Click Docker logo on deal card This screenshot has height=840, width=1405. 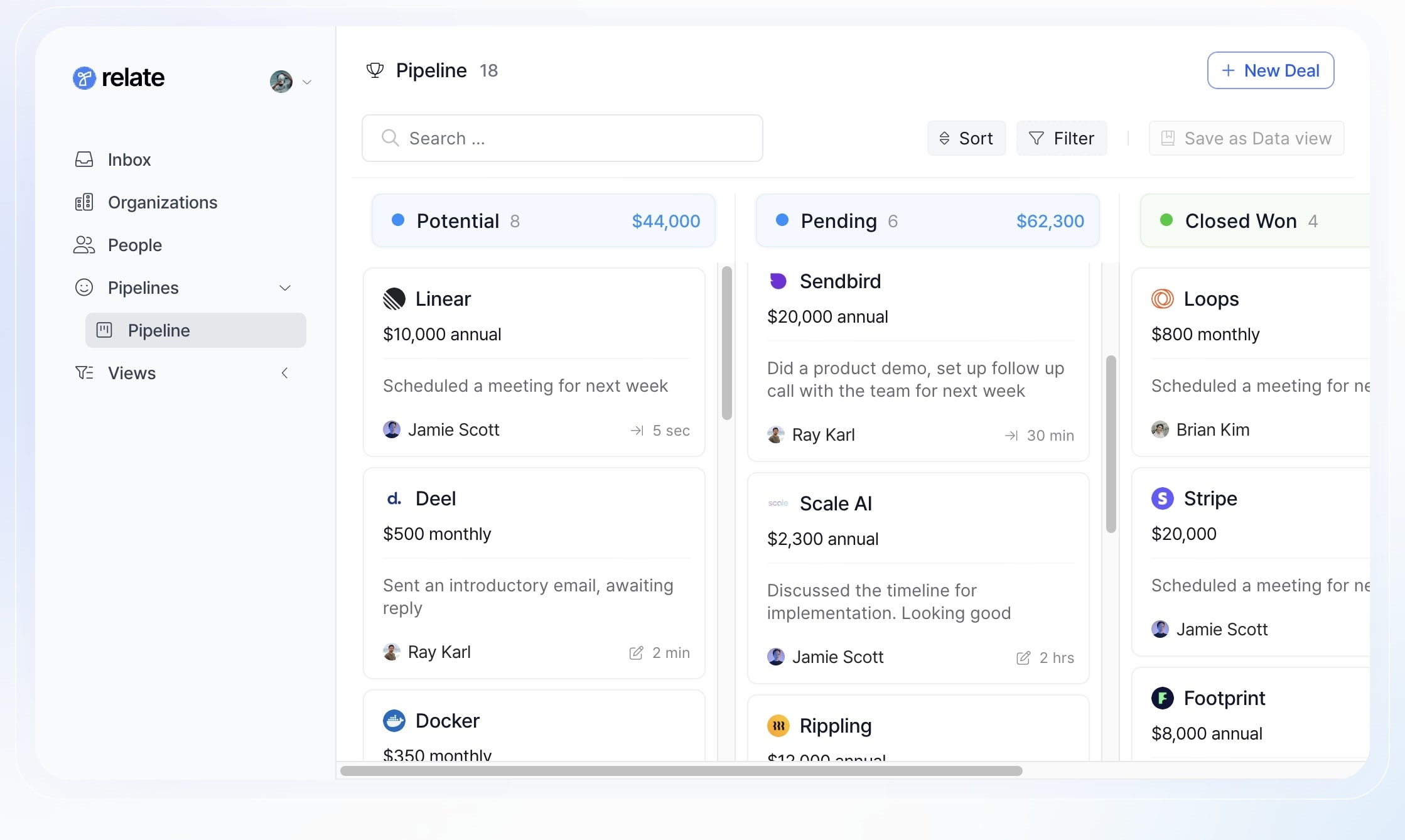point(394,721)
